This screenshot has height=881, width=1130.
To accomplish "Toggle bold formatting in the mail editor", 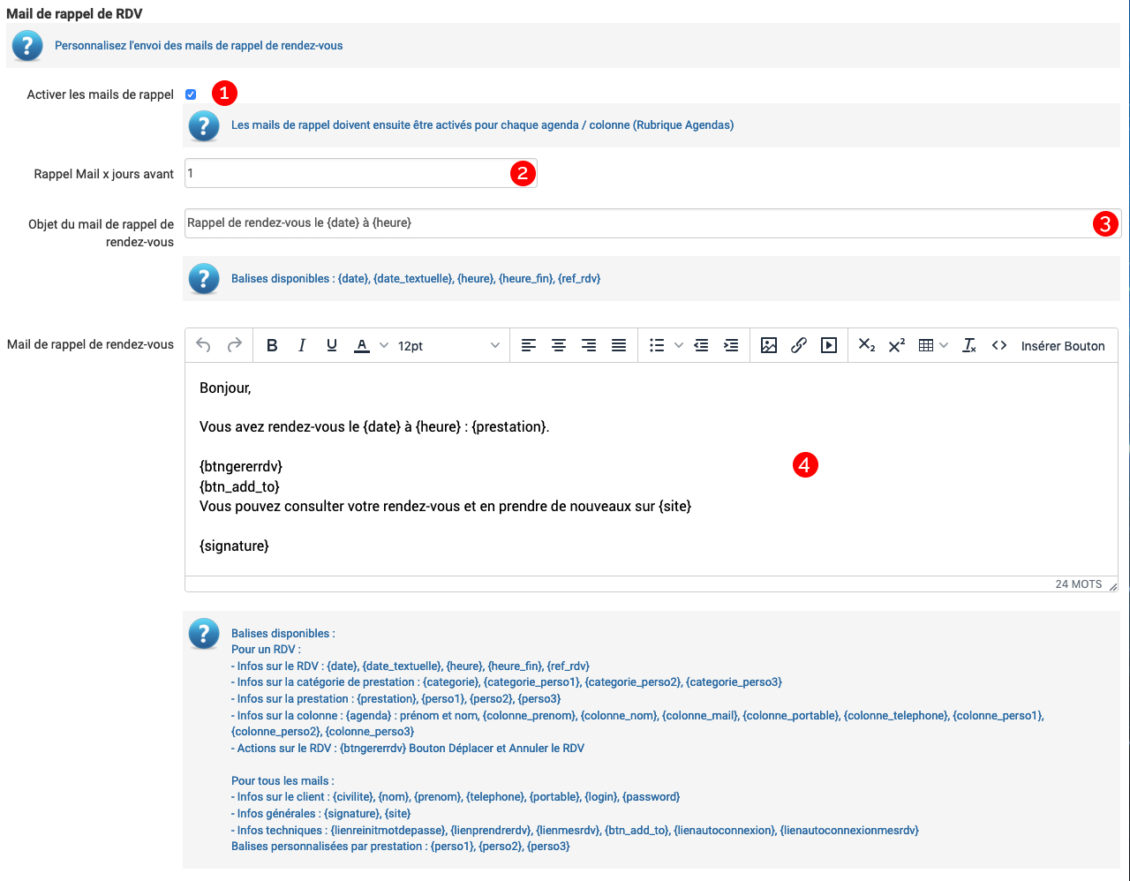I will 271,345.
